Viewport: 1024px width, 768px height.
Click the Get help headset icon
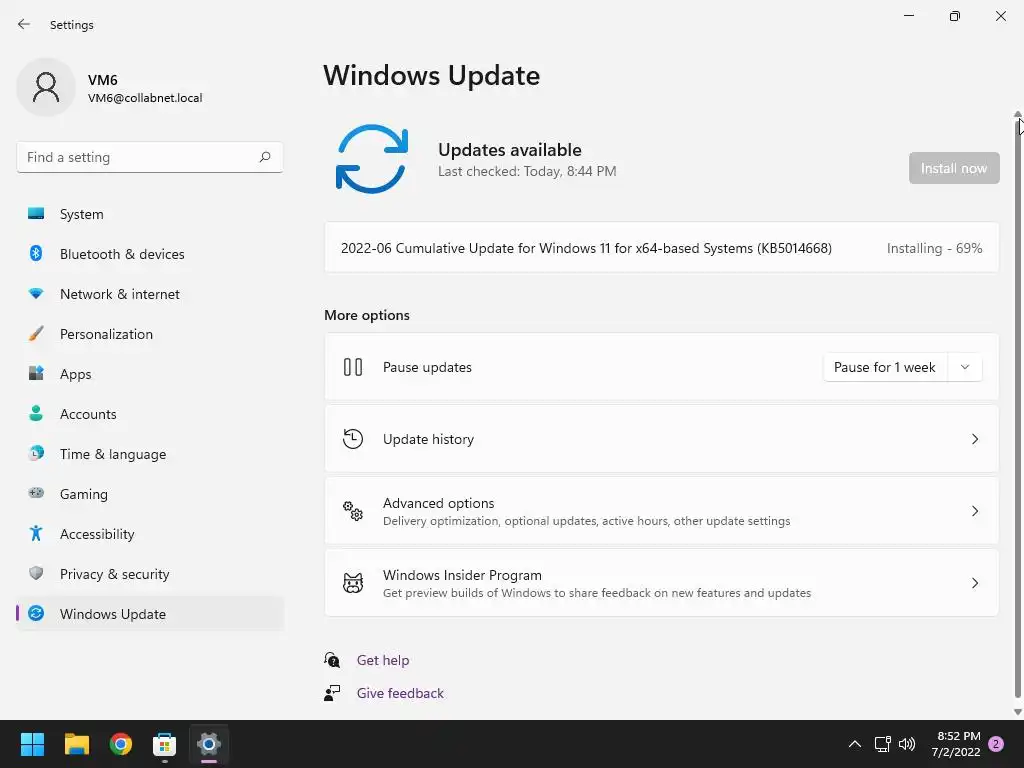click(x=332, y=660)
